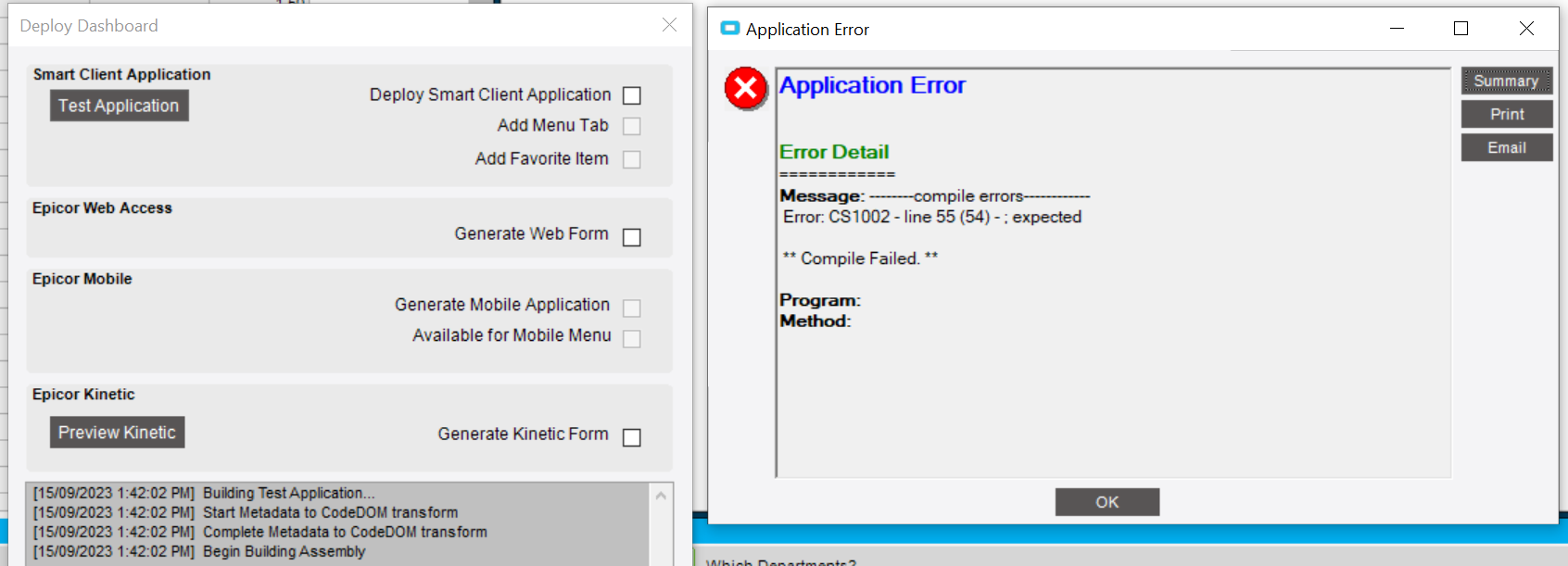Print the application error details
1568x566 pixels.
[1507, 114]
